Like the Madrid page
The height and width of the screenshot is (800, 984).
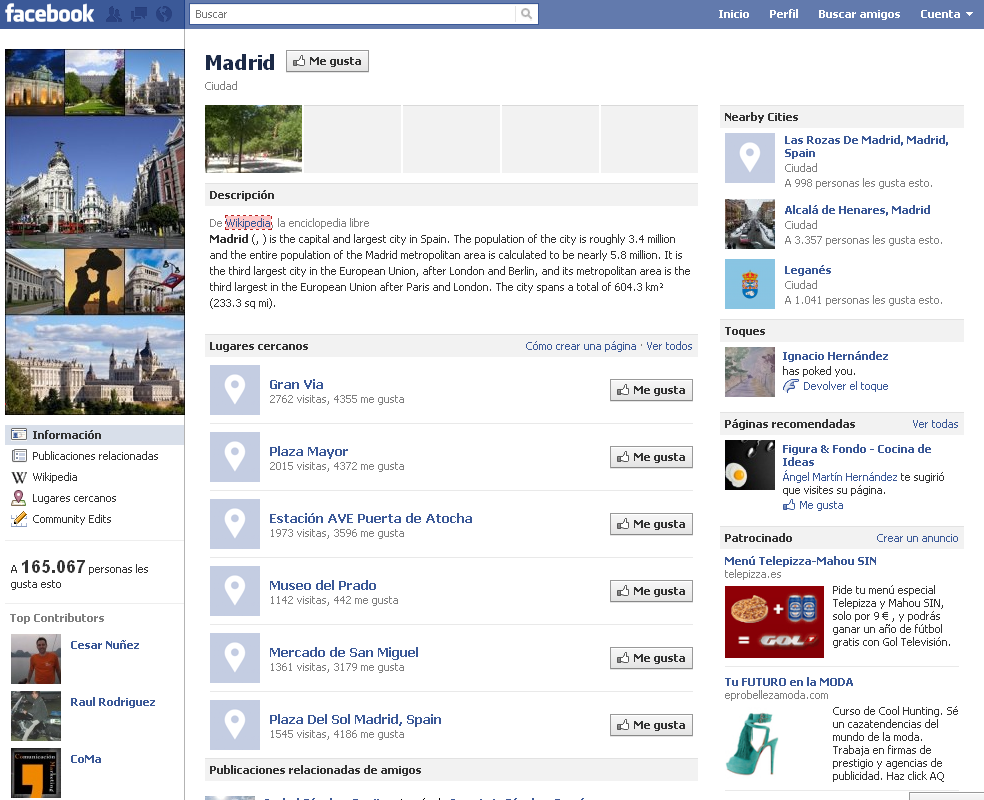[x=328, y=61]
